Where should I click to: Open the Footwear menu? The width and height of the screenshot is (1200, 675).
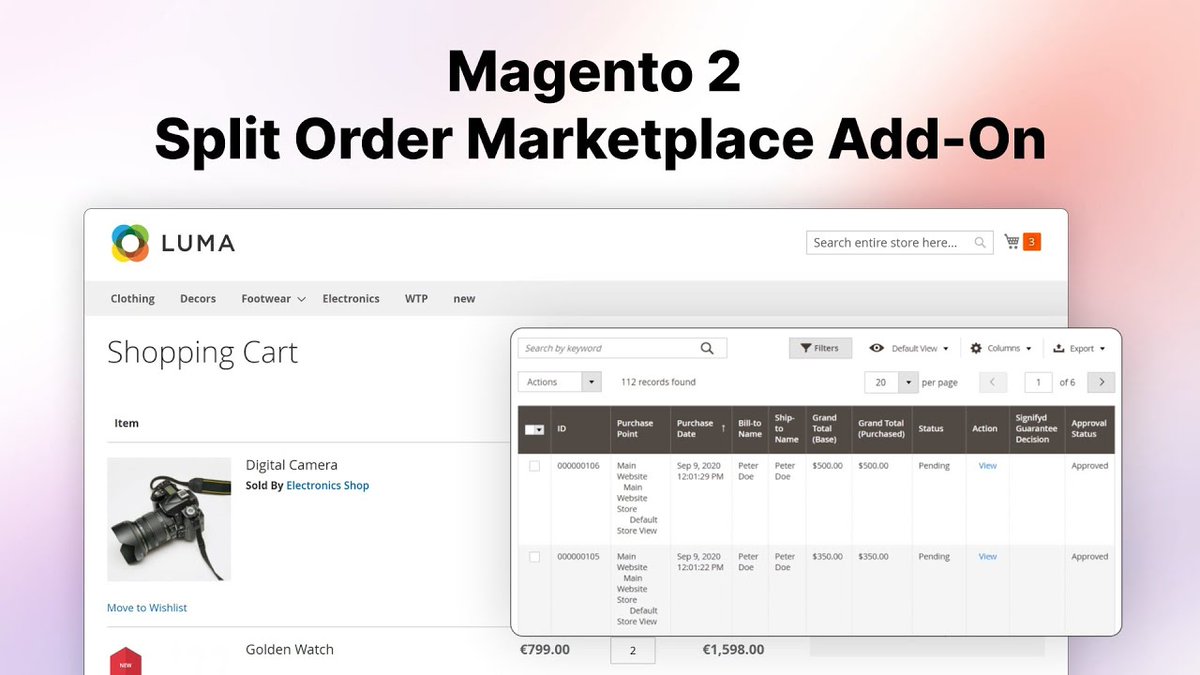[266, 298]
